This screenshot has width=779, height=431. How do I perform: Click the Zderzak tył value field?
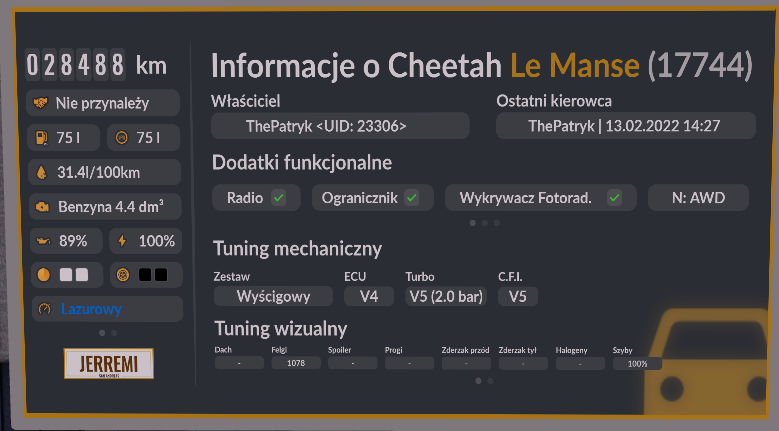click(x=523, y=363)
